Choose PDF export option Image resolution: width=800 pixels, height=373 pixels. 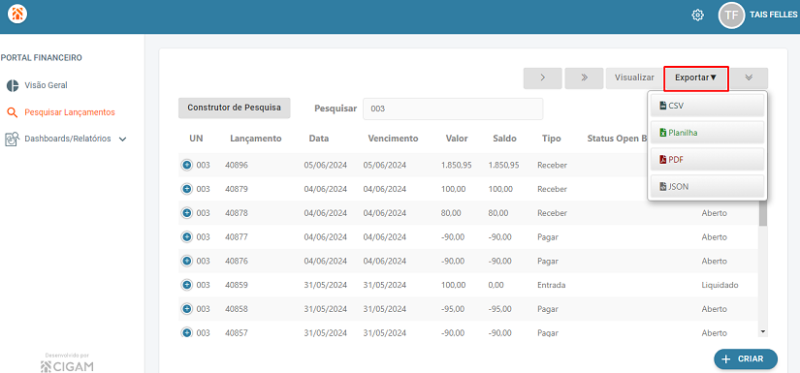tap(707, 160)
